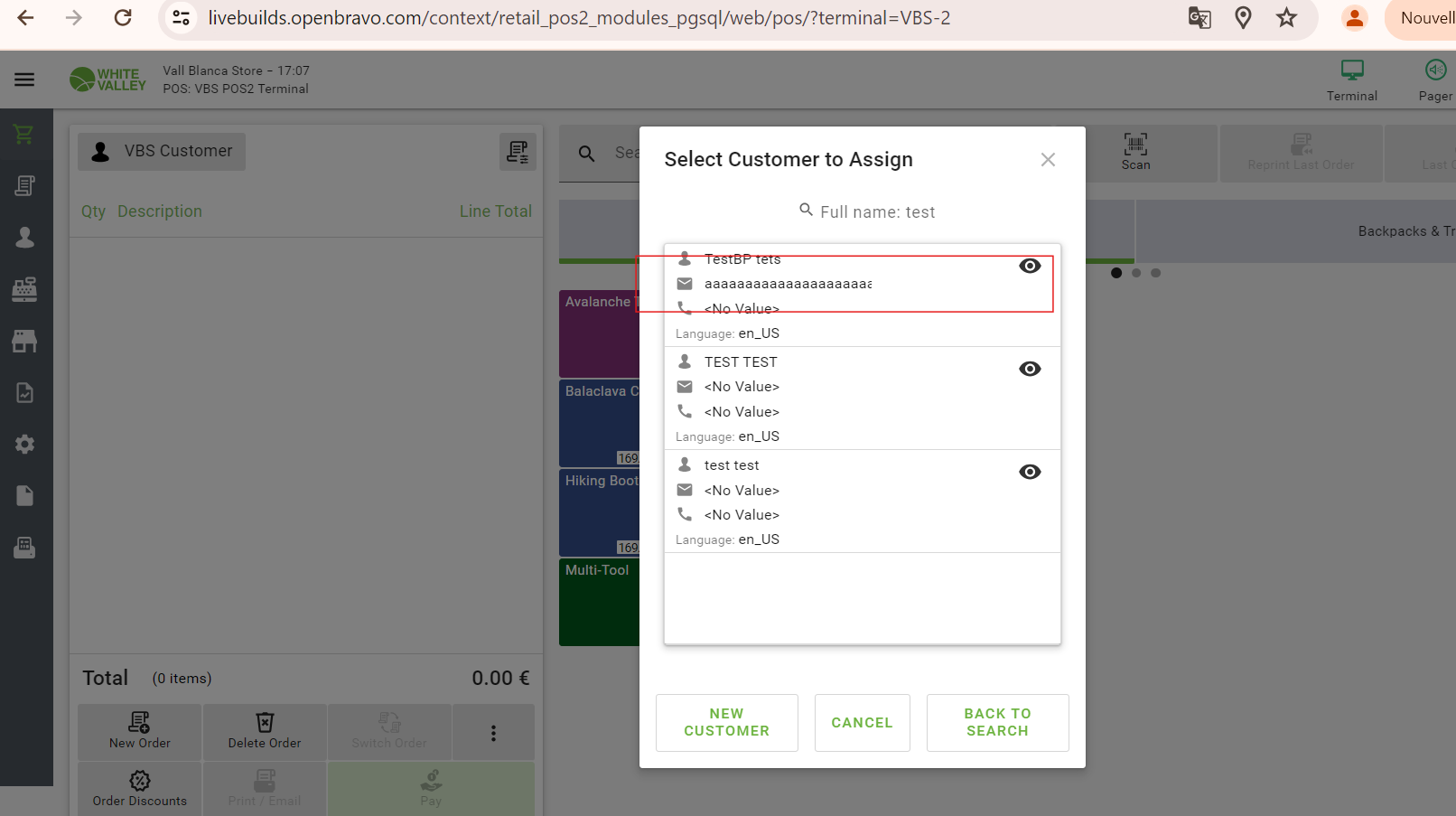Viewport: 1456px width, 816px height.
Task: Click the receipt list icon beside VBS Customer
Action: tap(518, 152)
